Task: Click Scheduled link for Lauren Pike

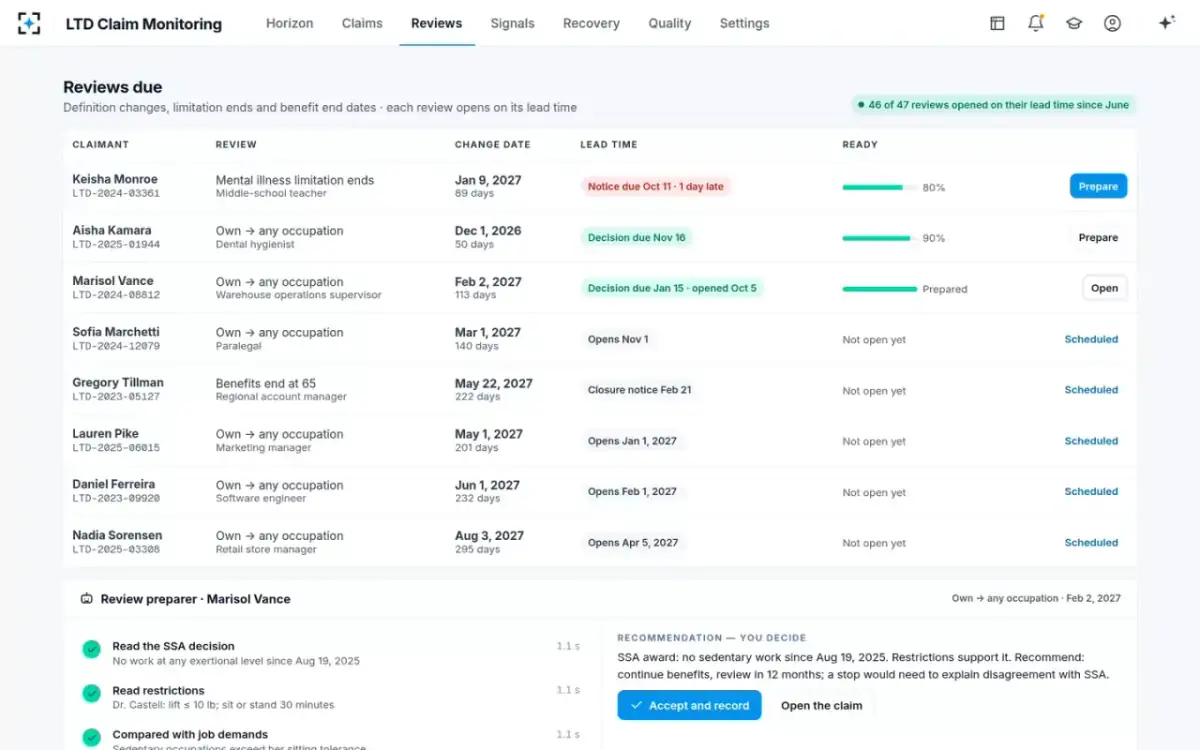Action: (x=1091, y=441)
